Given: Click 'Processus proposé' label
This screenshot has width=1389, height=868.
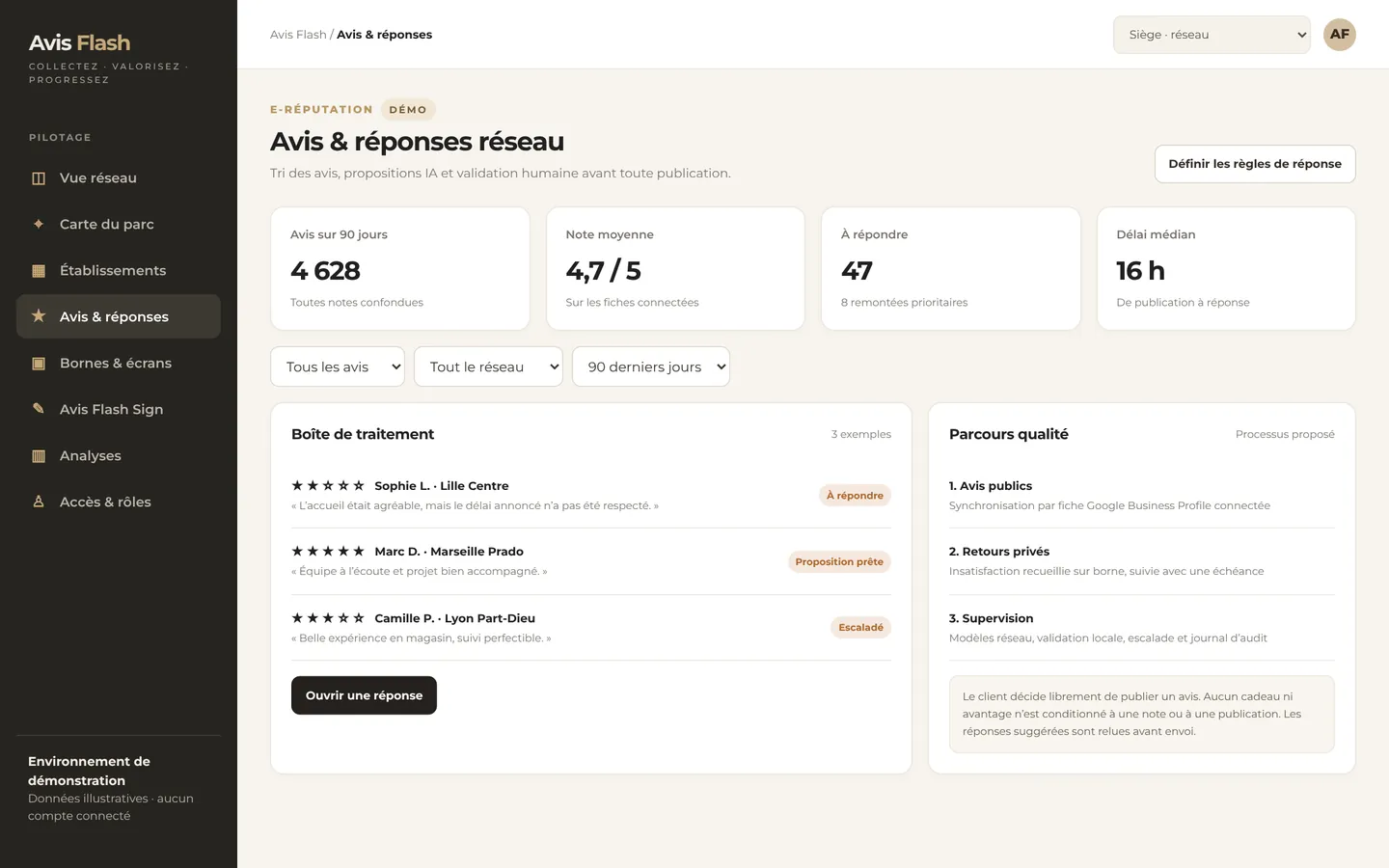Looking at the screenshot, I should (1285, 435).
